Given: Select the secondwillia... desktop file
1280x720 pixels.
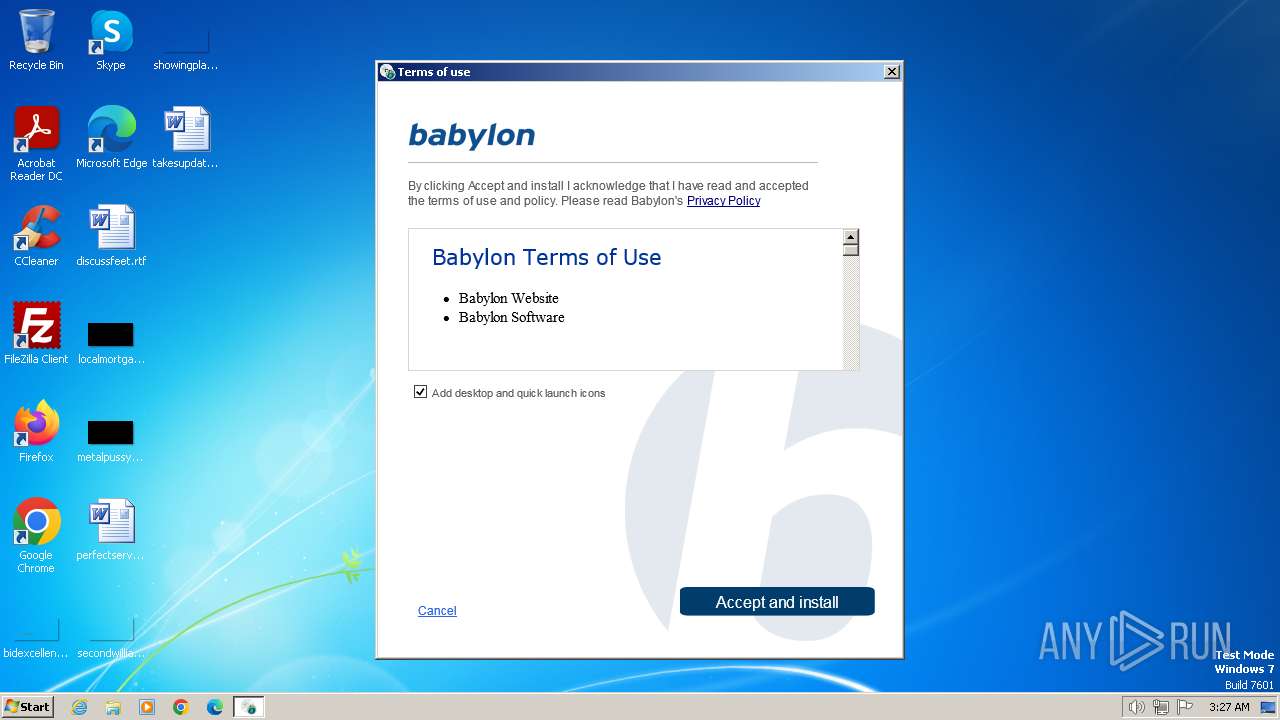Looking at the screenshot, I should tap(111, 638).
